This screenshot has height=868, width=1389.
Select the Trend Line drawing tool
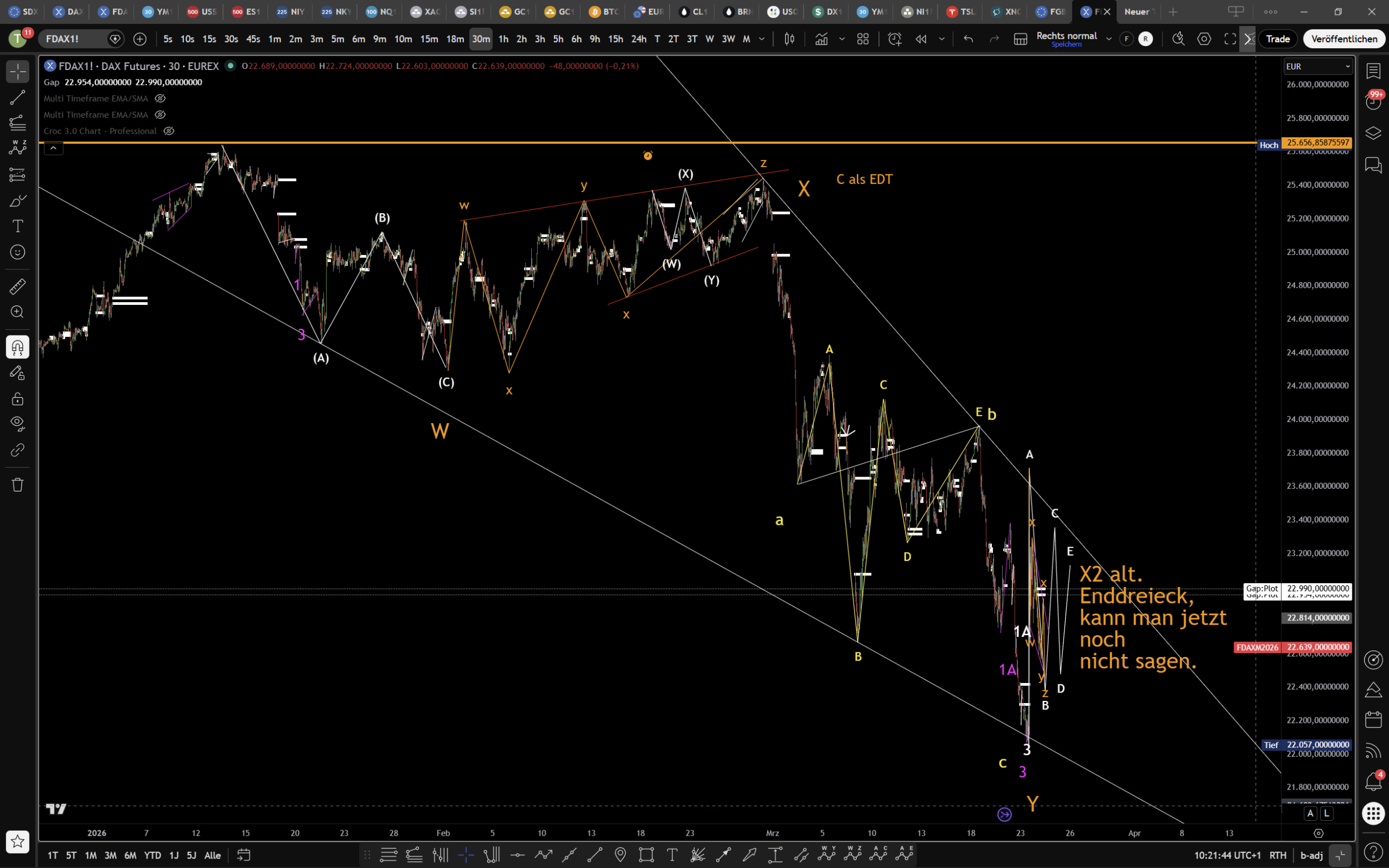tap(17, 97)
